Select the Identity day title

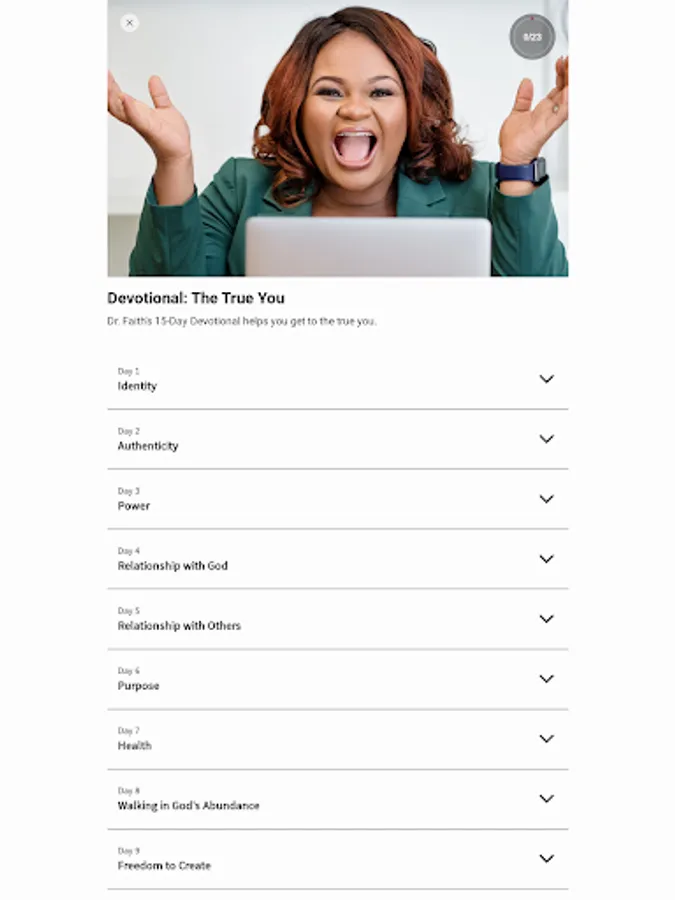pos(137,386)
